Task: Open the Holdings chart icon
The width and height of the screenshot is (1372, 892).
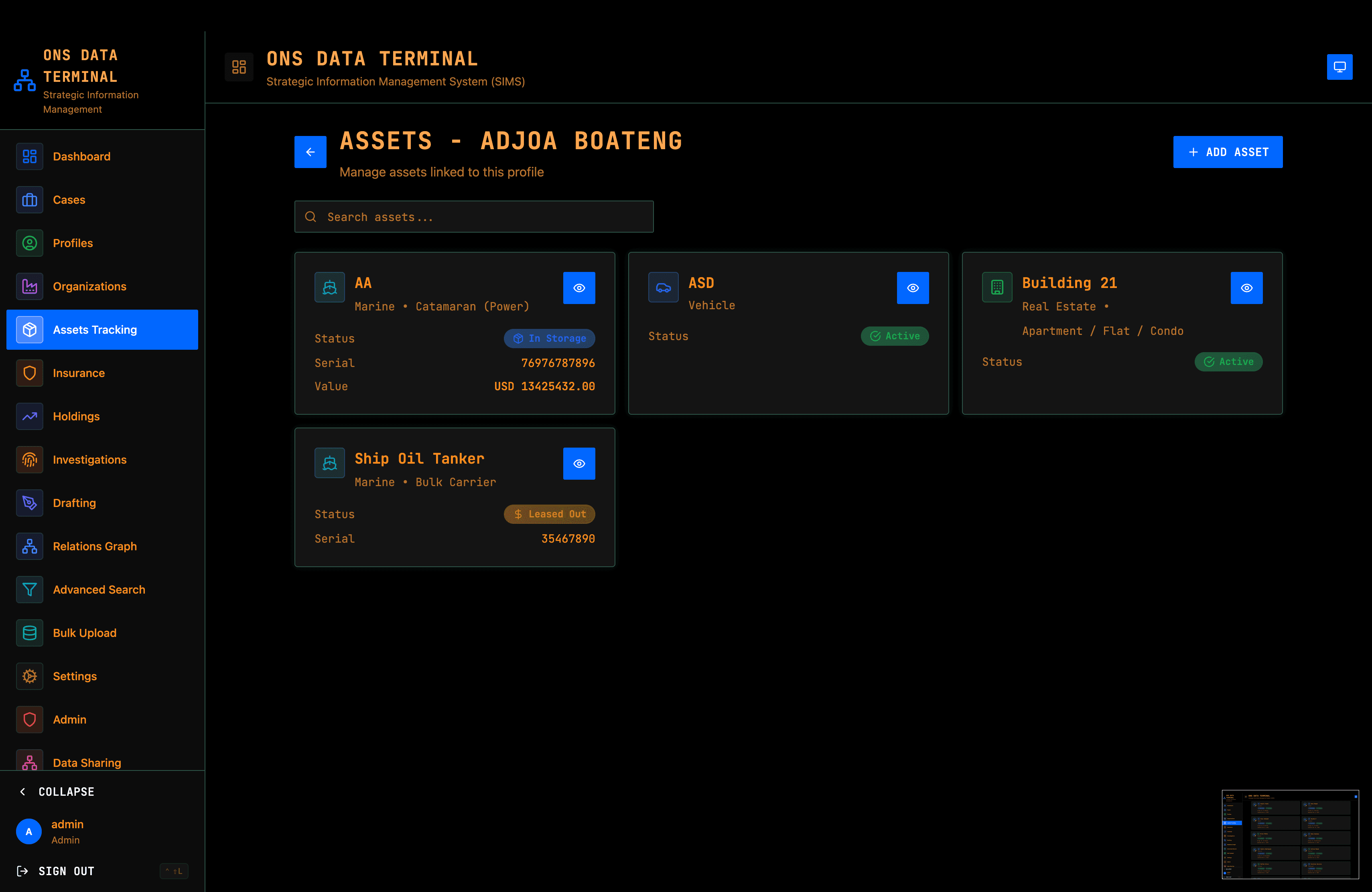Action: click(29, 416)
